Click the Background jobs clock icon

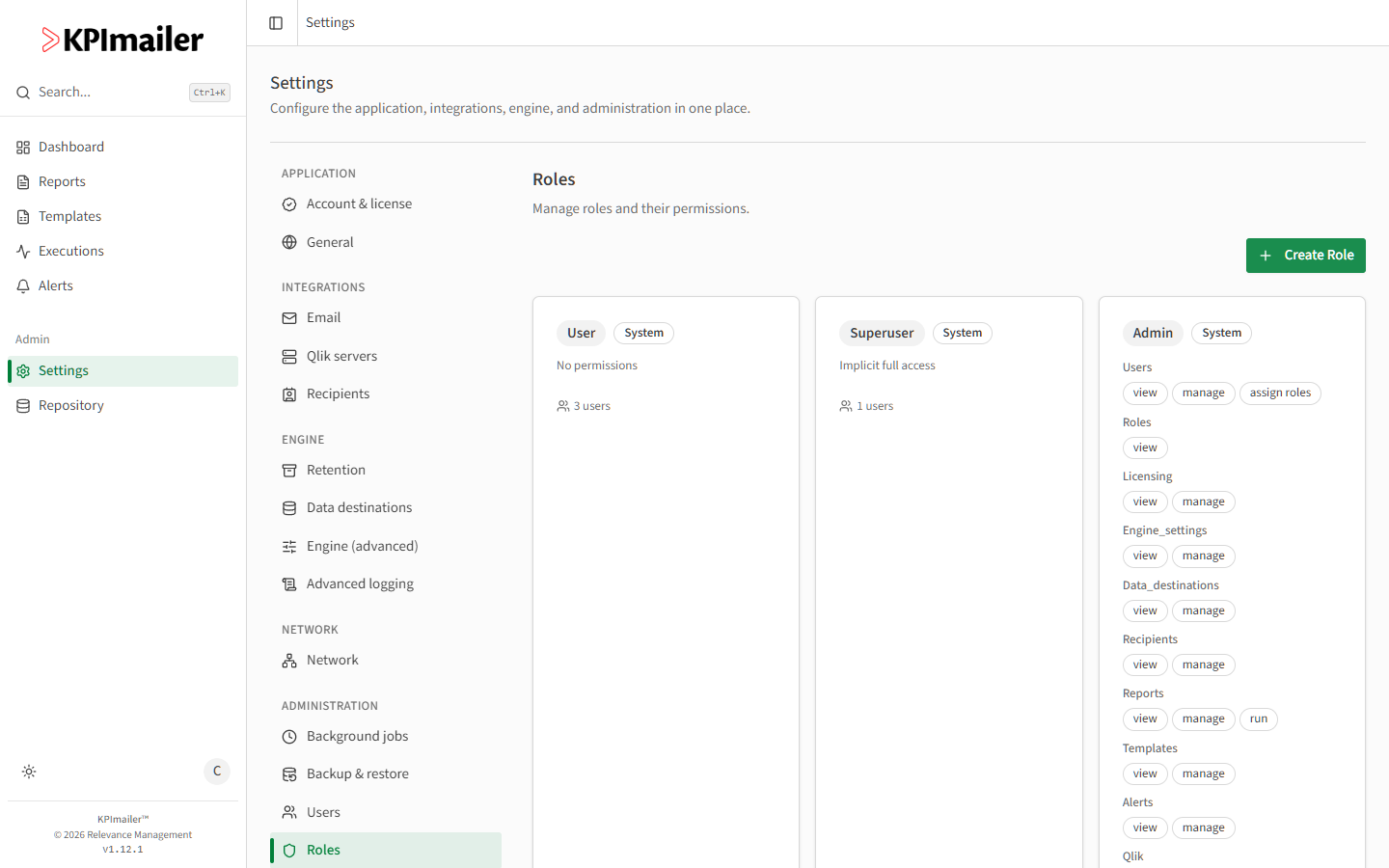pyautogui.click(x=289, y=737)
